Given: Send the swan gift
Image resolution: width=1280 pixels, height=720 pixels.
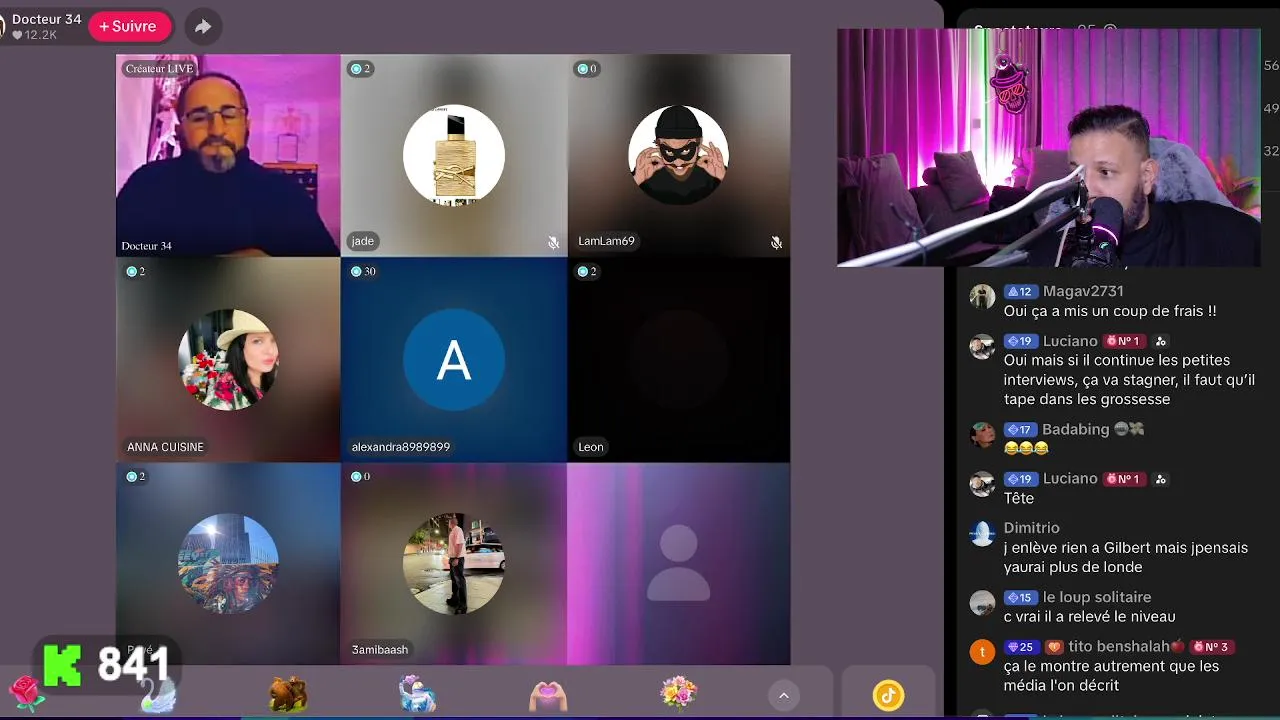Looking at the screenshot, I should tap(158, 695).
